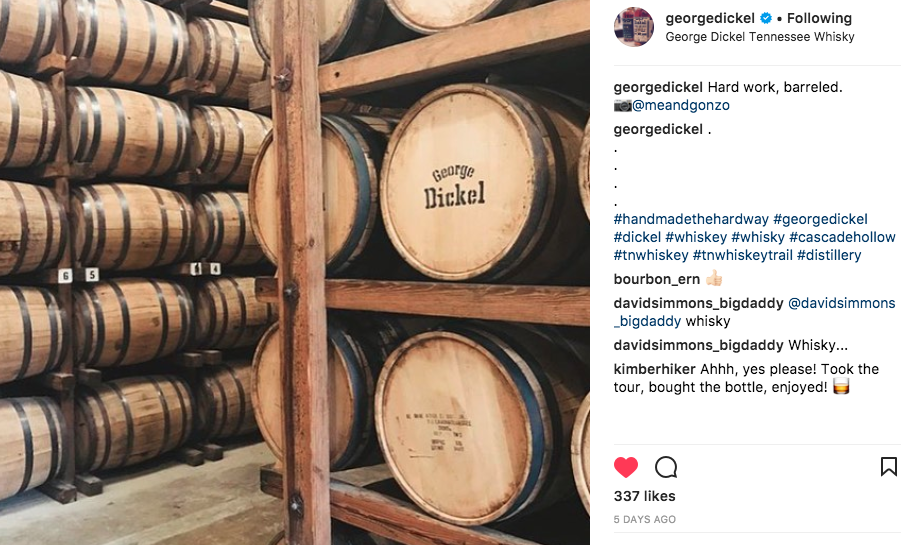This screenshot has height=545, width=920.
Task: Unlike the post with the red heart
Action: click(625, 468)
